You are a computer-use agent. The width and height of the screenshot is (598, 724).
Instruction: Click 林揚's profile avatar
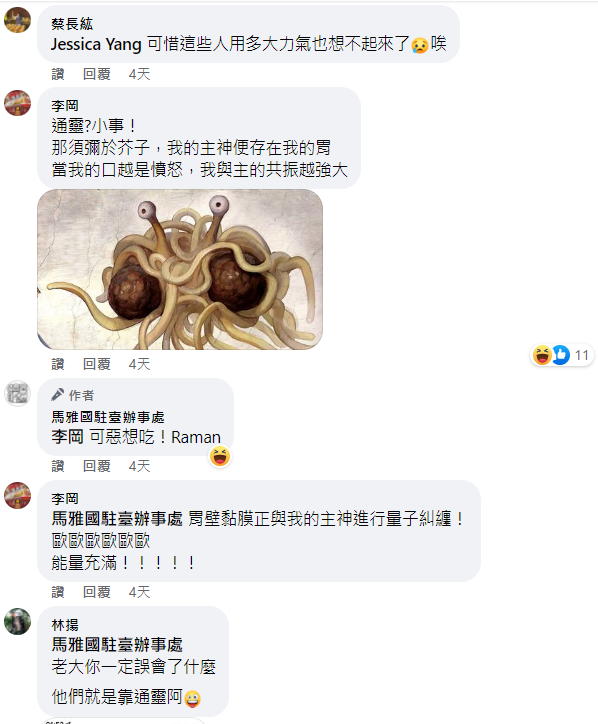point(18,621)
